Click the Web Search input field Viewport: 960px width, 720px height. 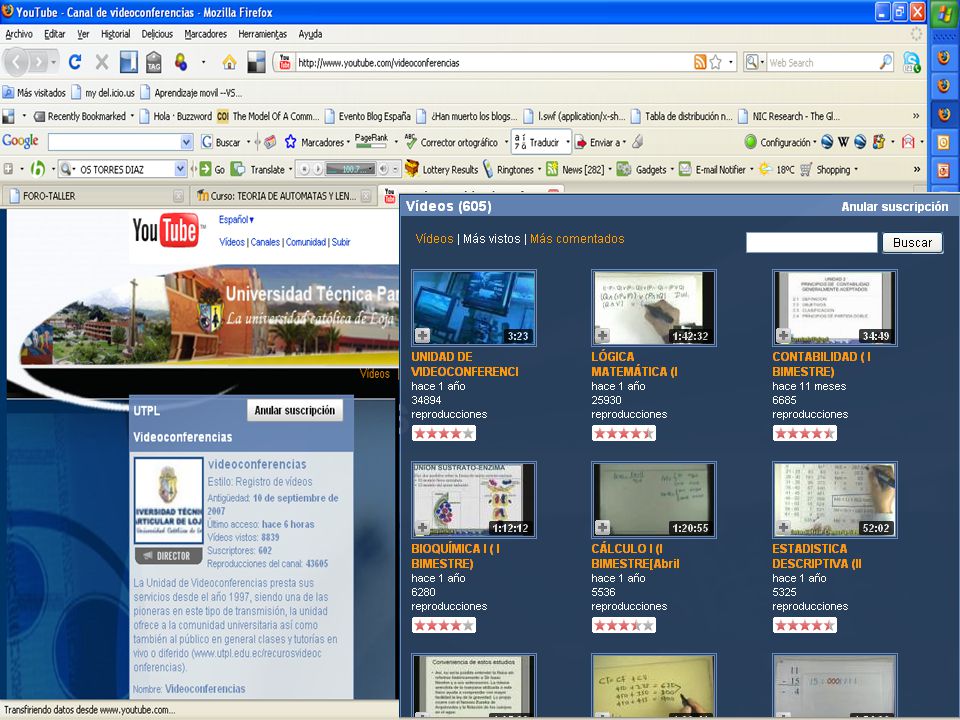(x=823, y=62)
